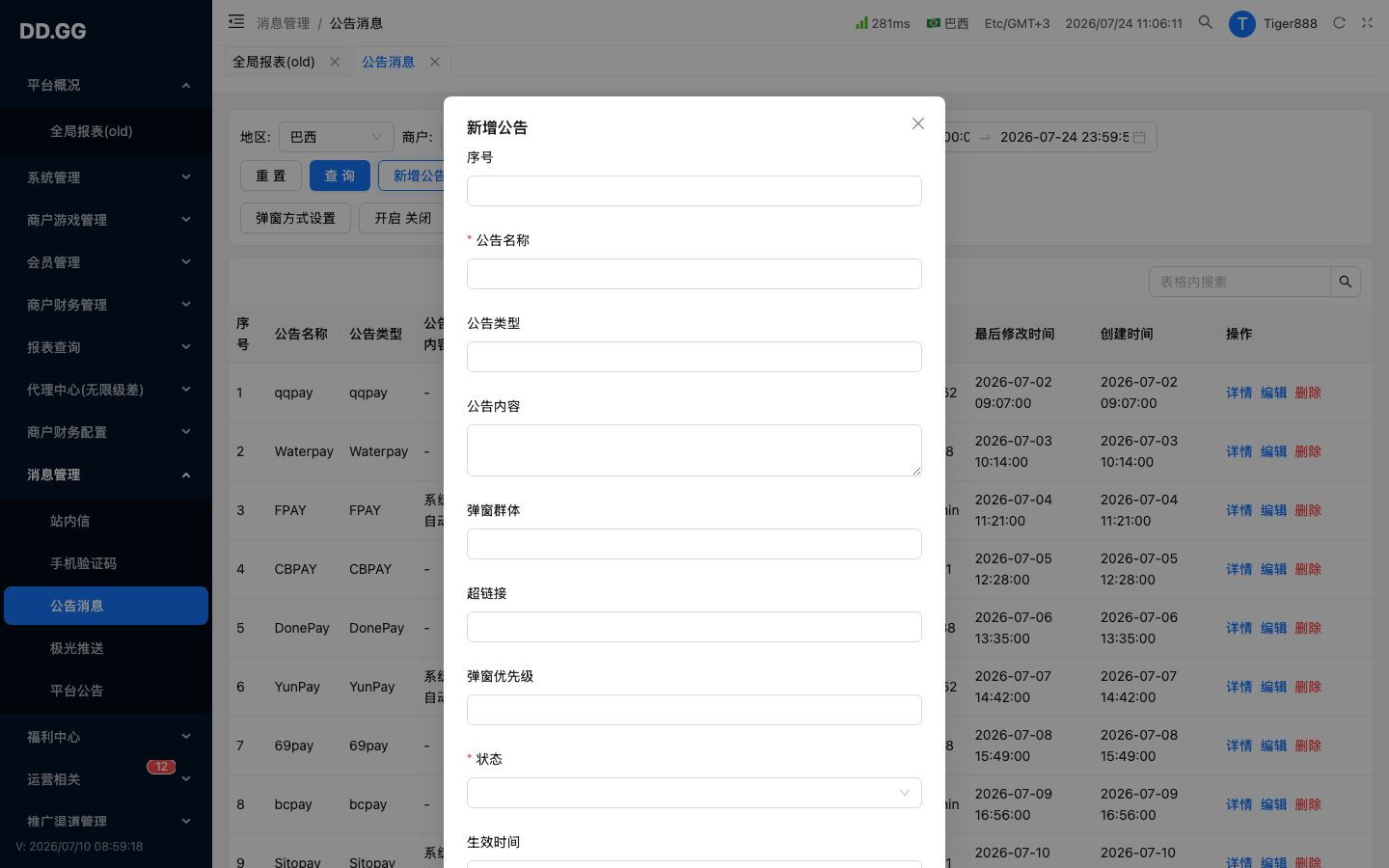Focus the 超链接 input field
The height and width of the screenshot is (868, 1389).
pyautogui.click(x=694, y=627)
